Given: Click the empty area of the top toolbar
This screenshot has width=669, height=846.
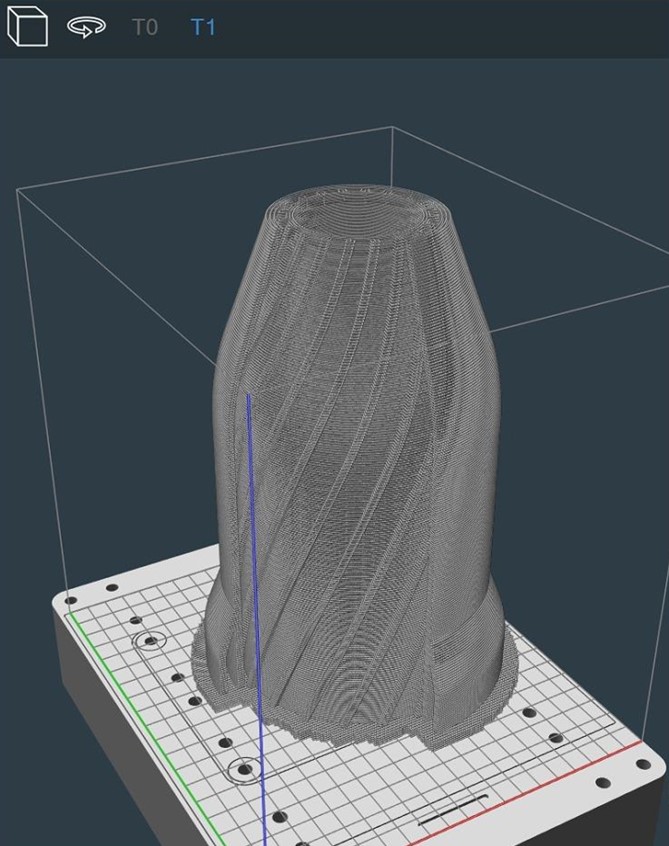Looking at the screenshot, I should tap(450, 27).
